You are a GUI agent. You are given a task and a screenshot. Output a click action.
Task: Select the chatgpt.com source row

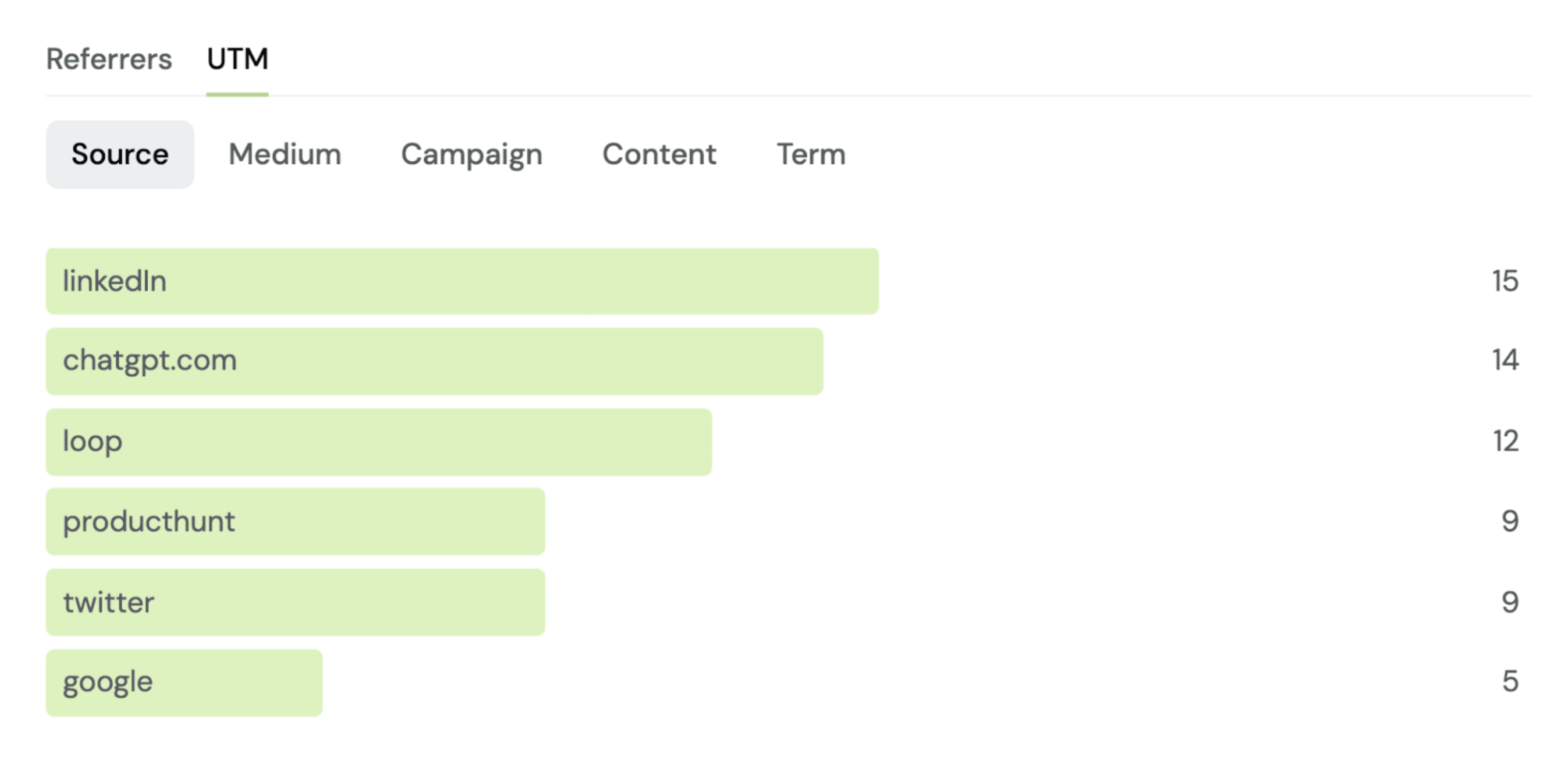435,362
